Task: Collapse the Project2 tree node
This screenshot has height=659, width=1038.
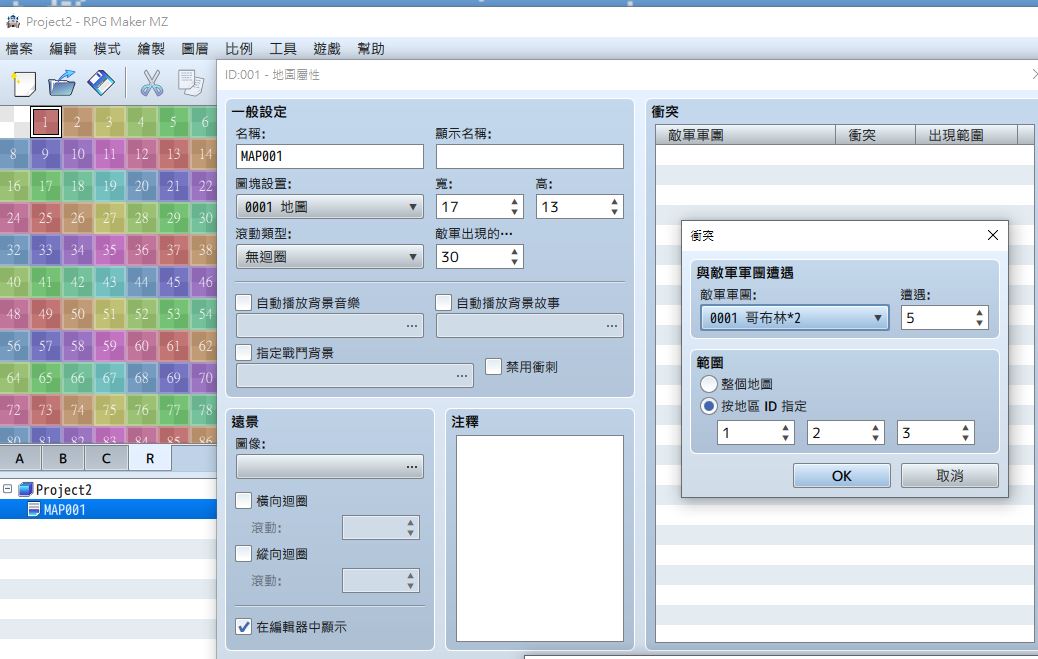Action: [7, 489]
